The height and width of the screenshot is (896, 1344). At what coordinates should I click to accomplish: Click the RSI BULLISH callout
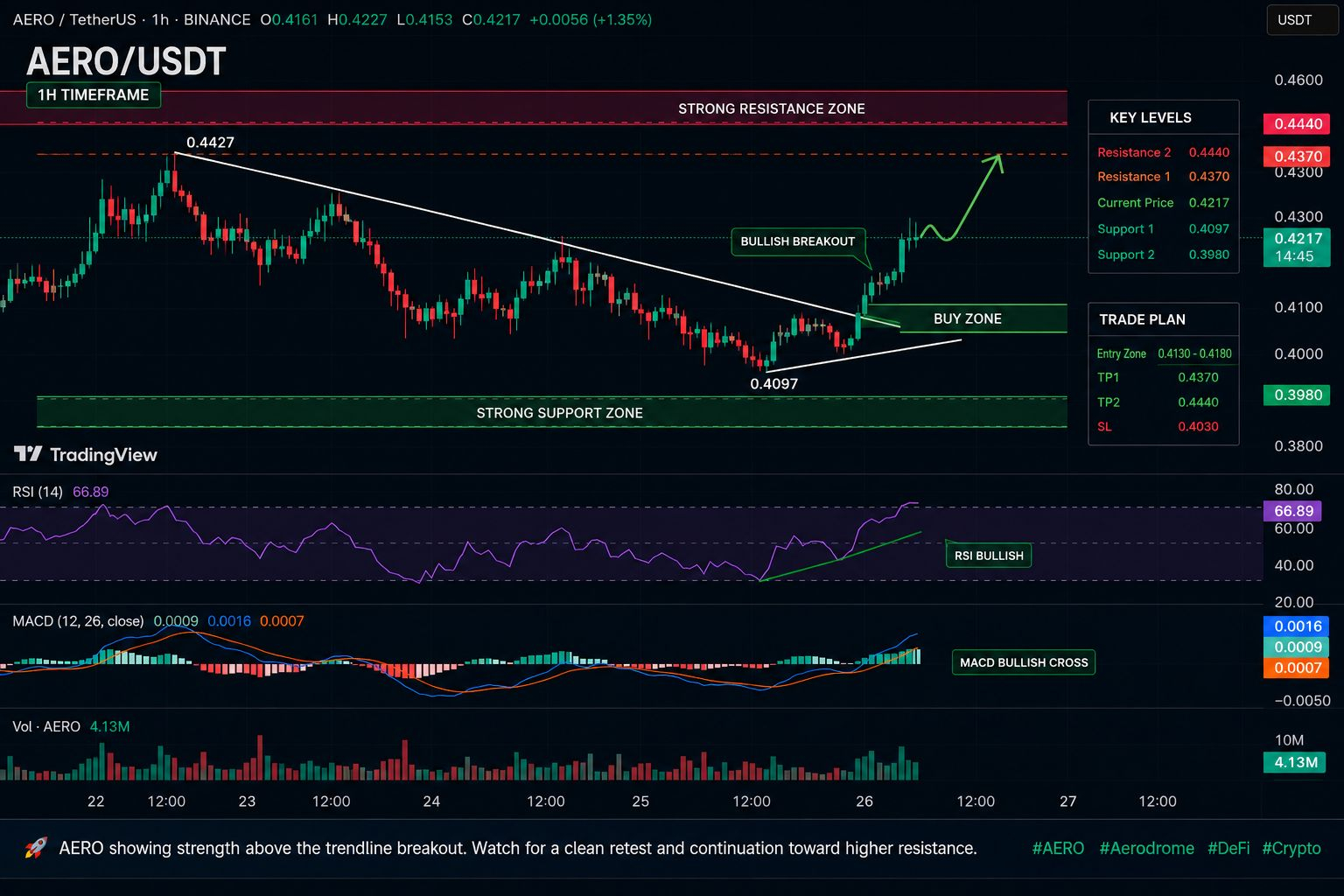989,556
